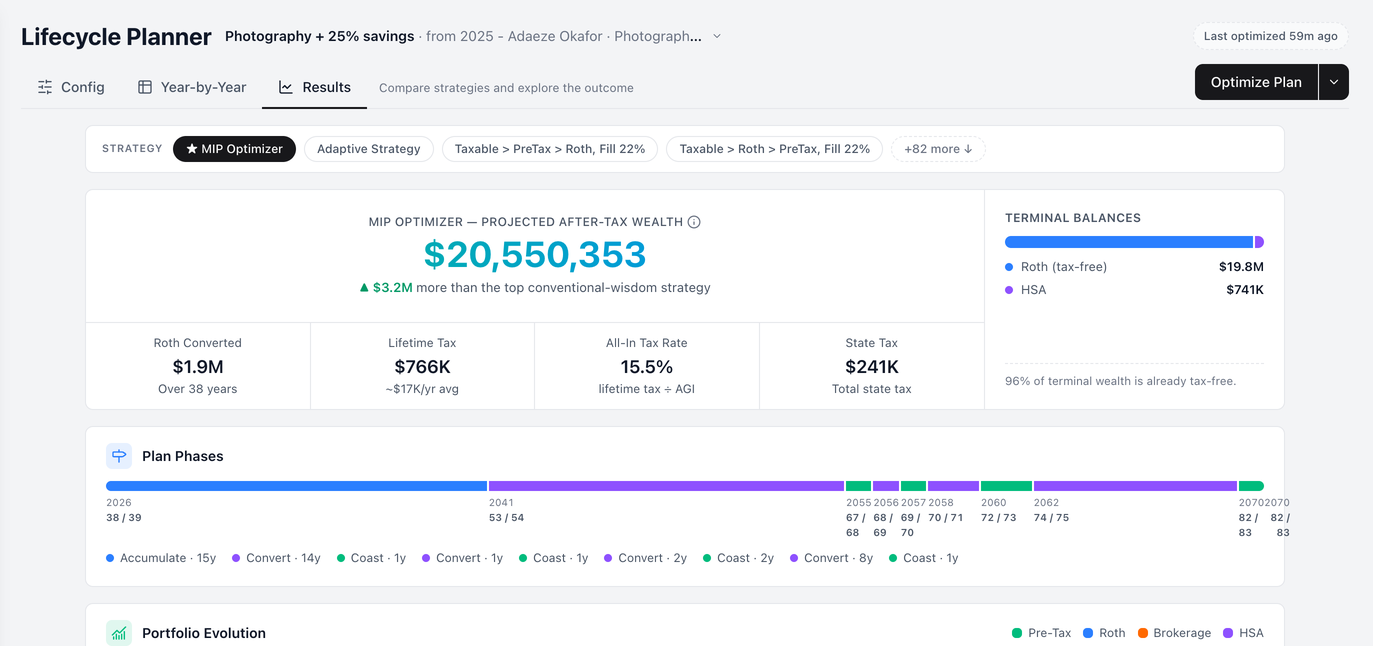Toggle the Roth series in Portfolio Evolution legend
1373x646 pixels.
[x=1104, y=633]
